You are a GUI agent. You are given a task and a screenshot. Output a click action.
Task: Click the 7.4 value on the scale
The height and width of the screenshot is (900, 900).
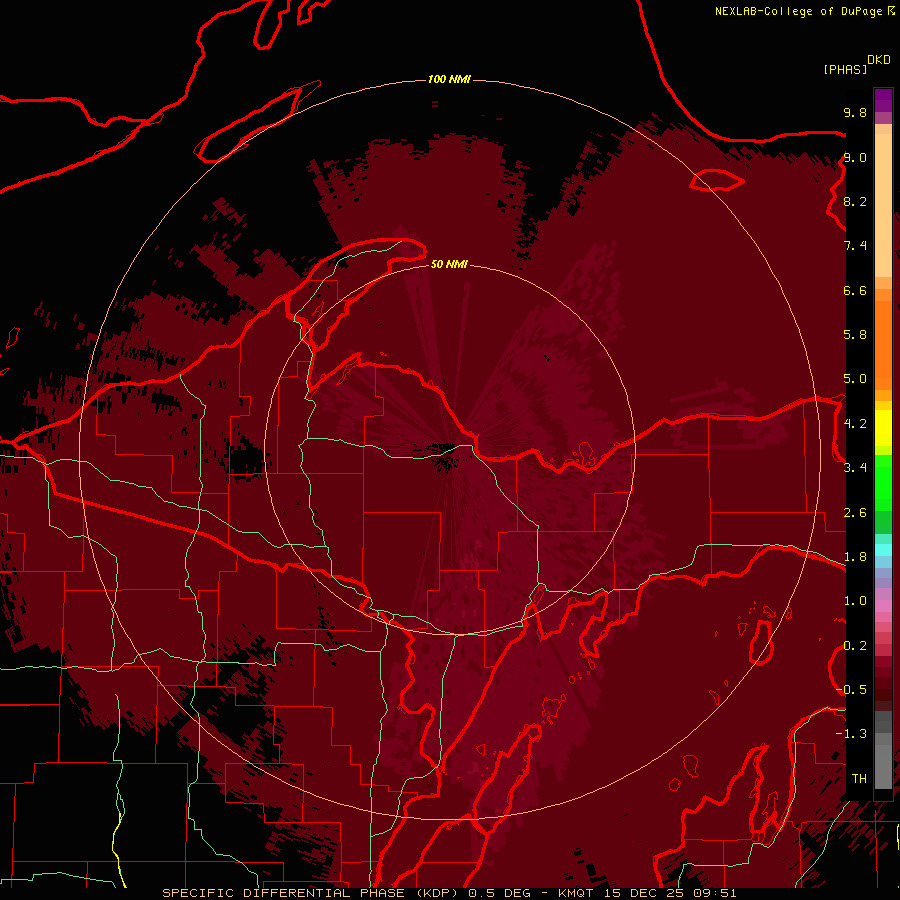[x=855, y=246]
